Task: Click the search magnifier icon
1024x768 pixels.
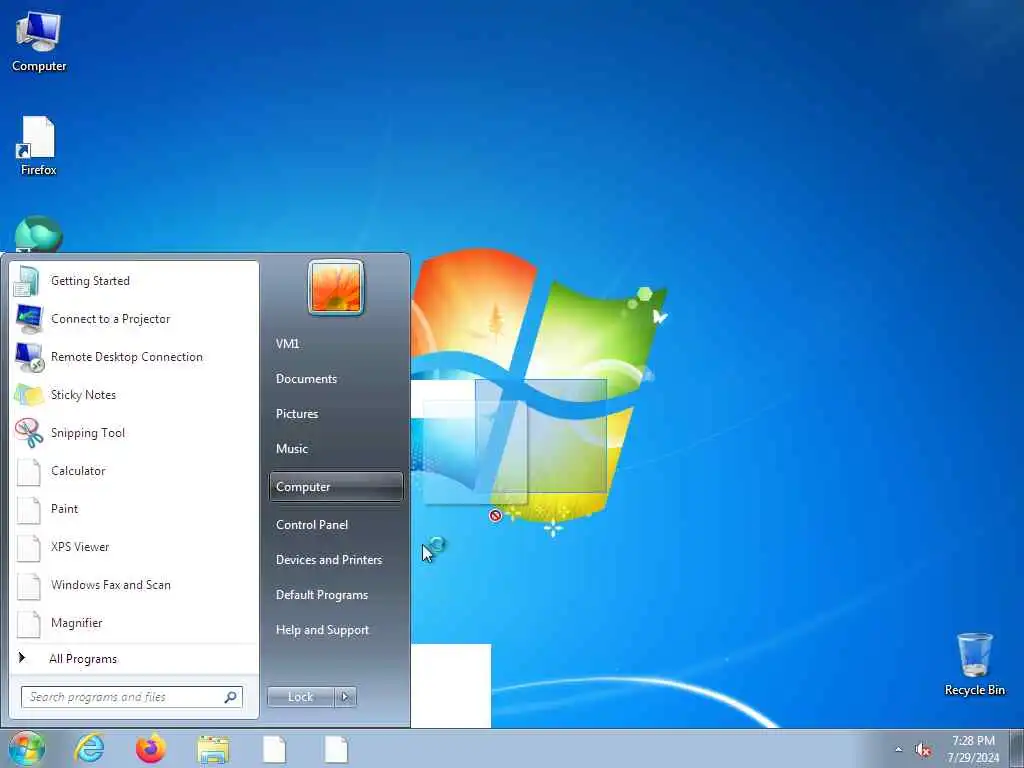Action: coord(231,697)
